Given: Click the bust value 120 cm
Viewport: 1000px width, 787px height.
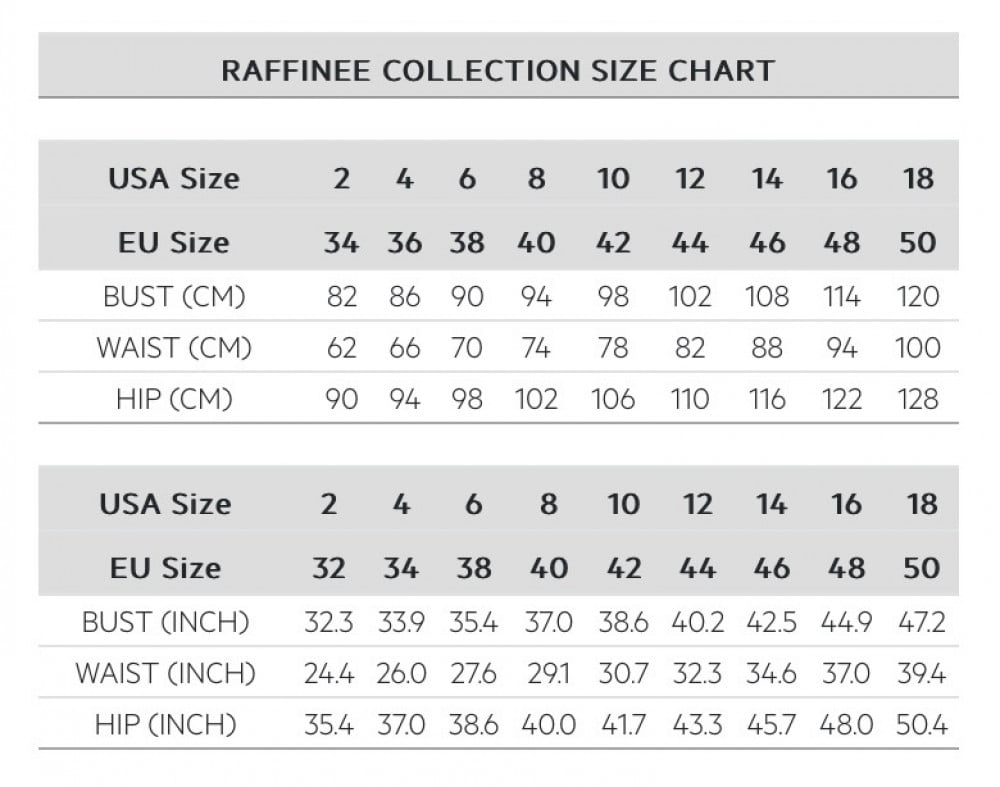Looking at the screenshot, I should [x=918, y=296].
